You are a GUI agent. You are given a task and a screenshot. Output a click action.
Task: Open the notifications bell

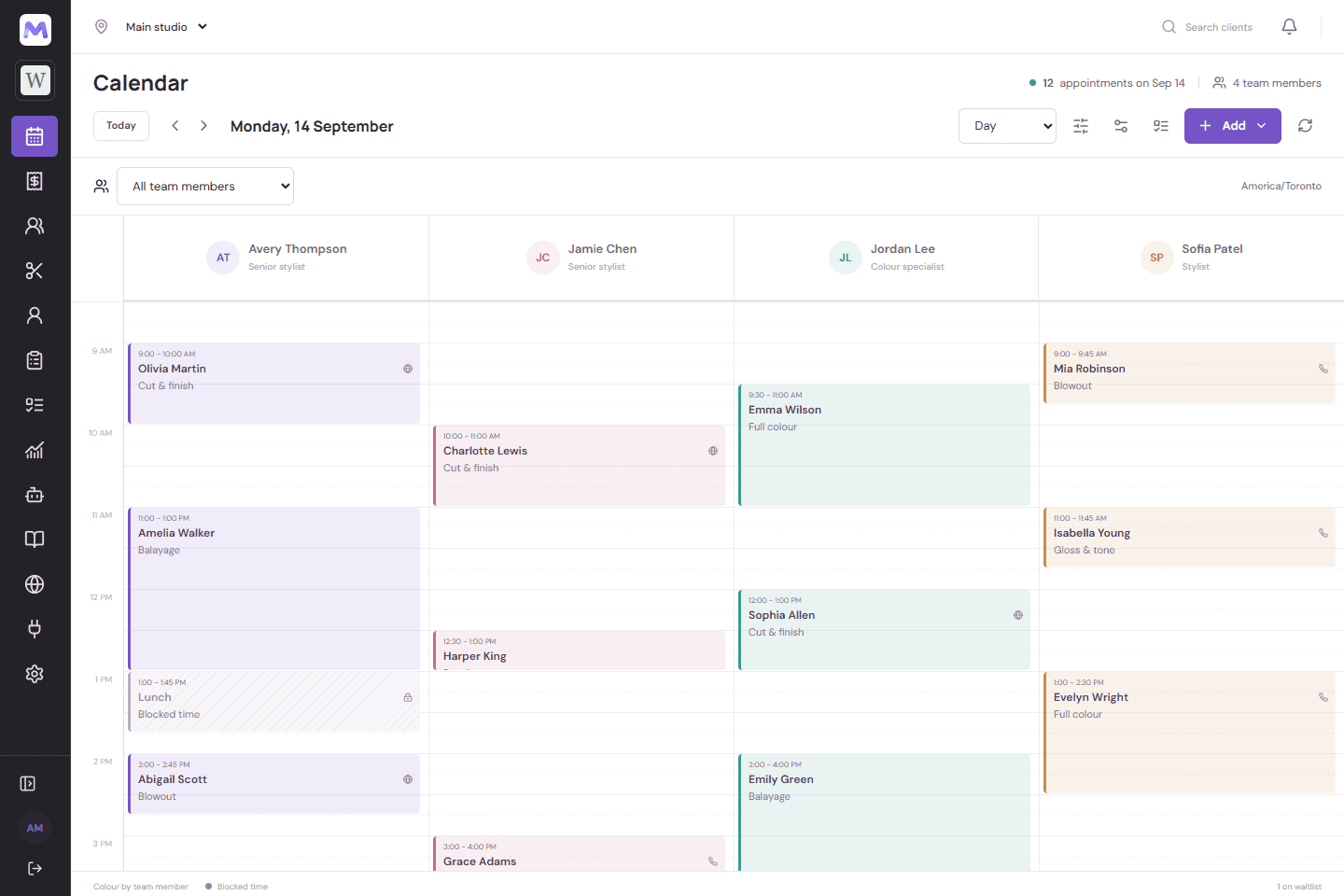coord(1289,27)
